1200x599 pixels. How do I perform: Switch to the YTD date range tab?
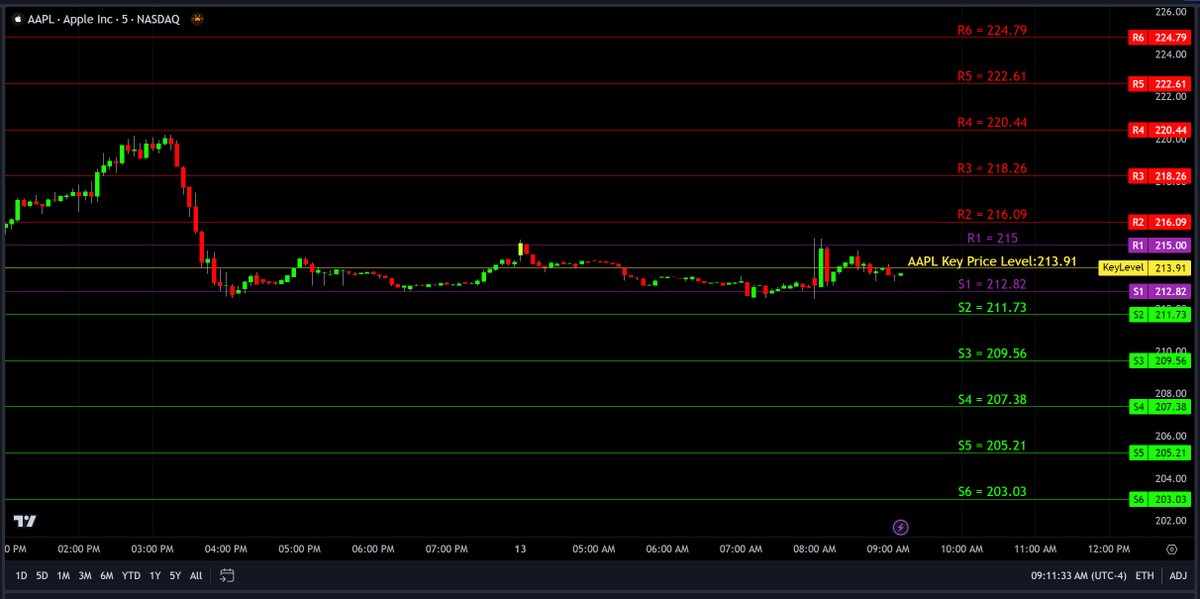point(129,576)
